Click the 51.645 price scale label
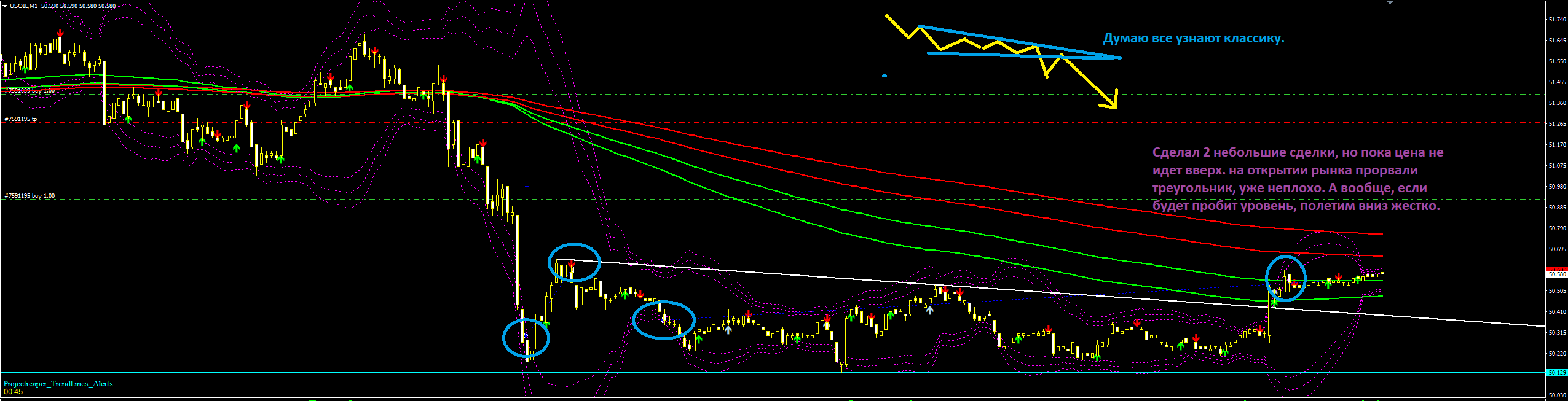 [x=1557, y=41]
